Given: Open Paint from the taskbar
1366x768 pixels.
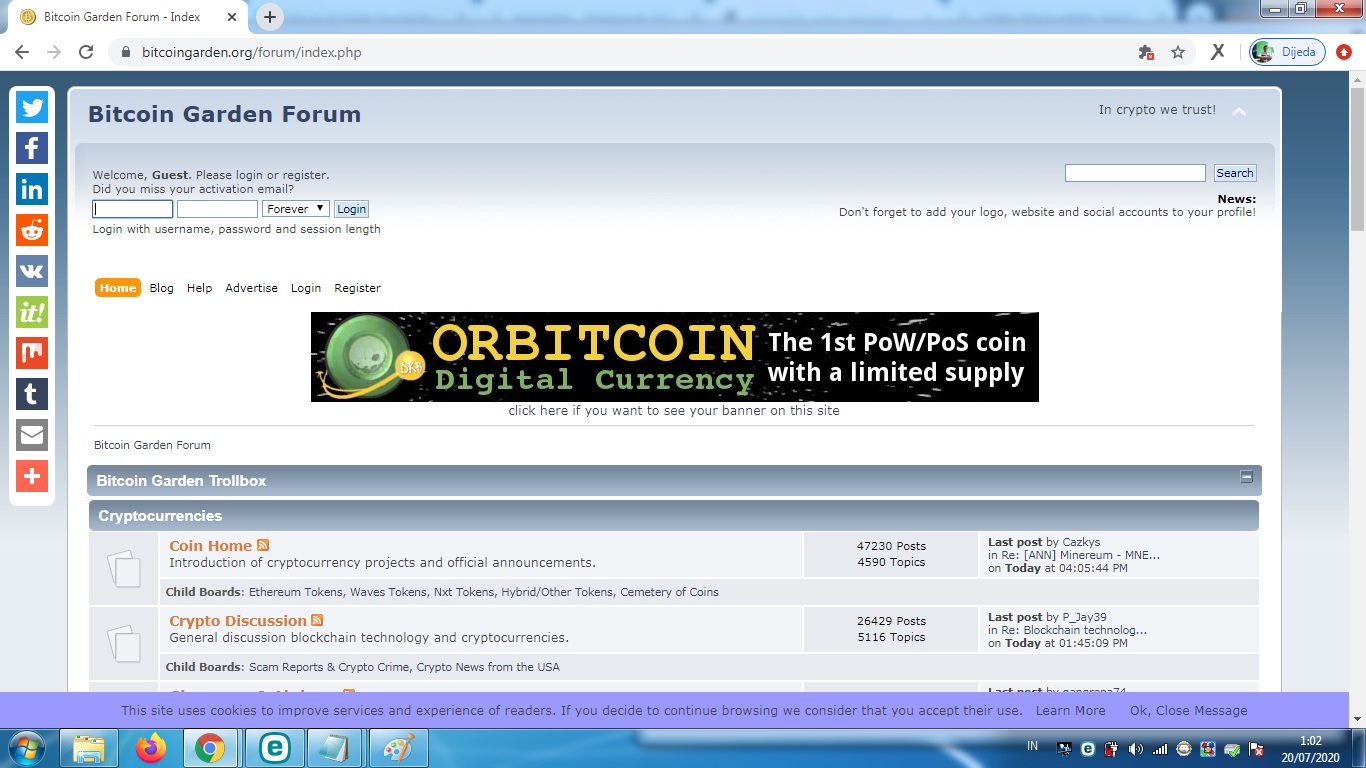Looking at the screenshot, I should tap(398, 748).
